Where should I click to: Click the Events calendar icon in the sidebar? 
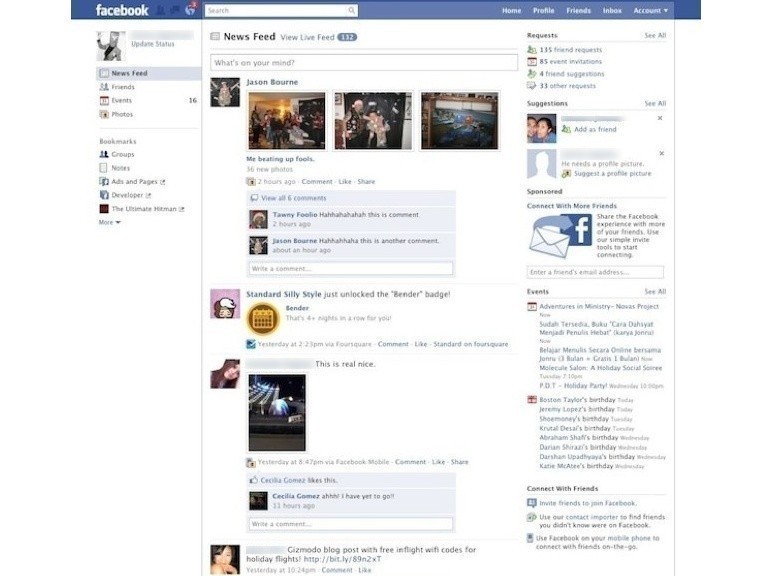[x=104, y=101]
